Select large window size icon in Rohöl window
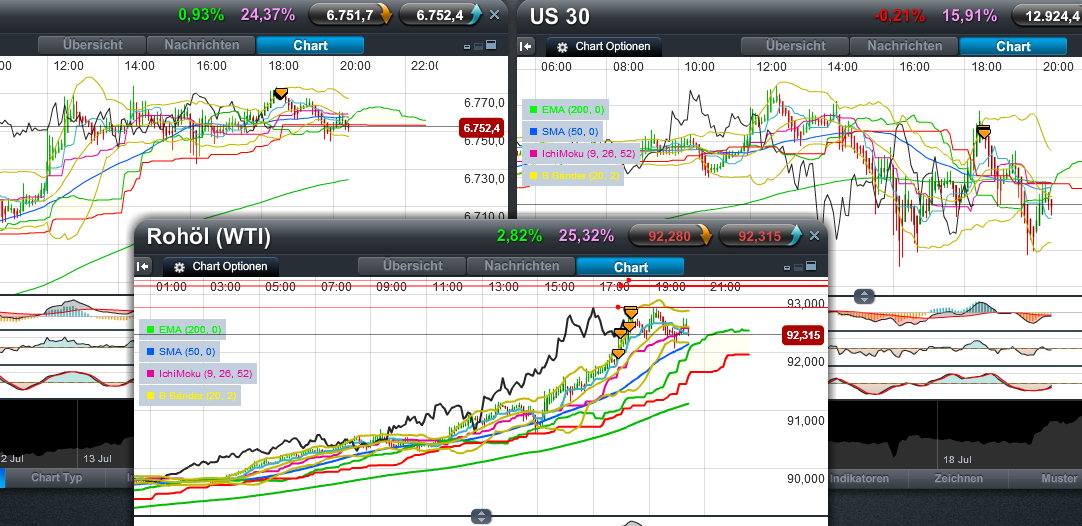1082x526 pixels. click(x=812, y=266)
